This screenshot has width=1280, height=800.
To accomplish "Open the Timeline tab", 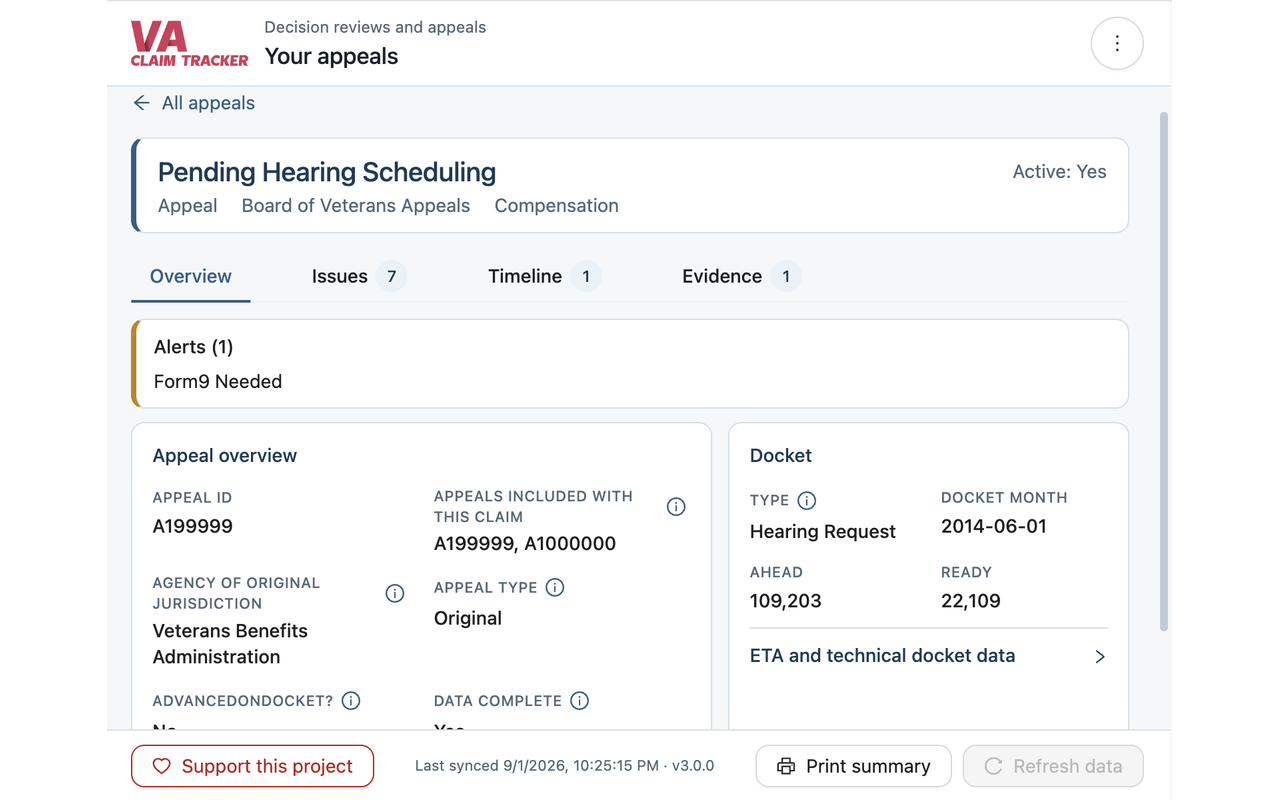I will 544,277.
